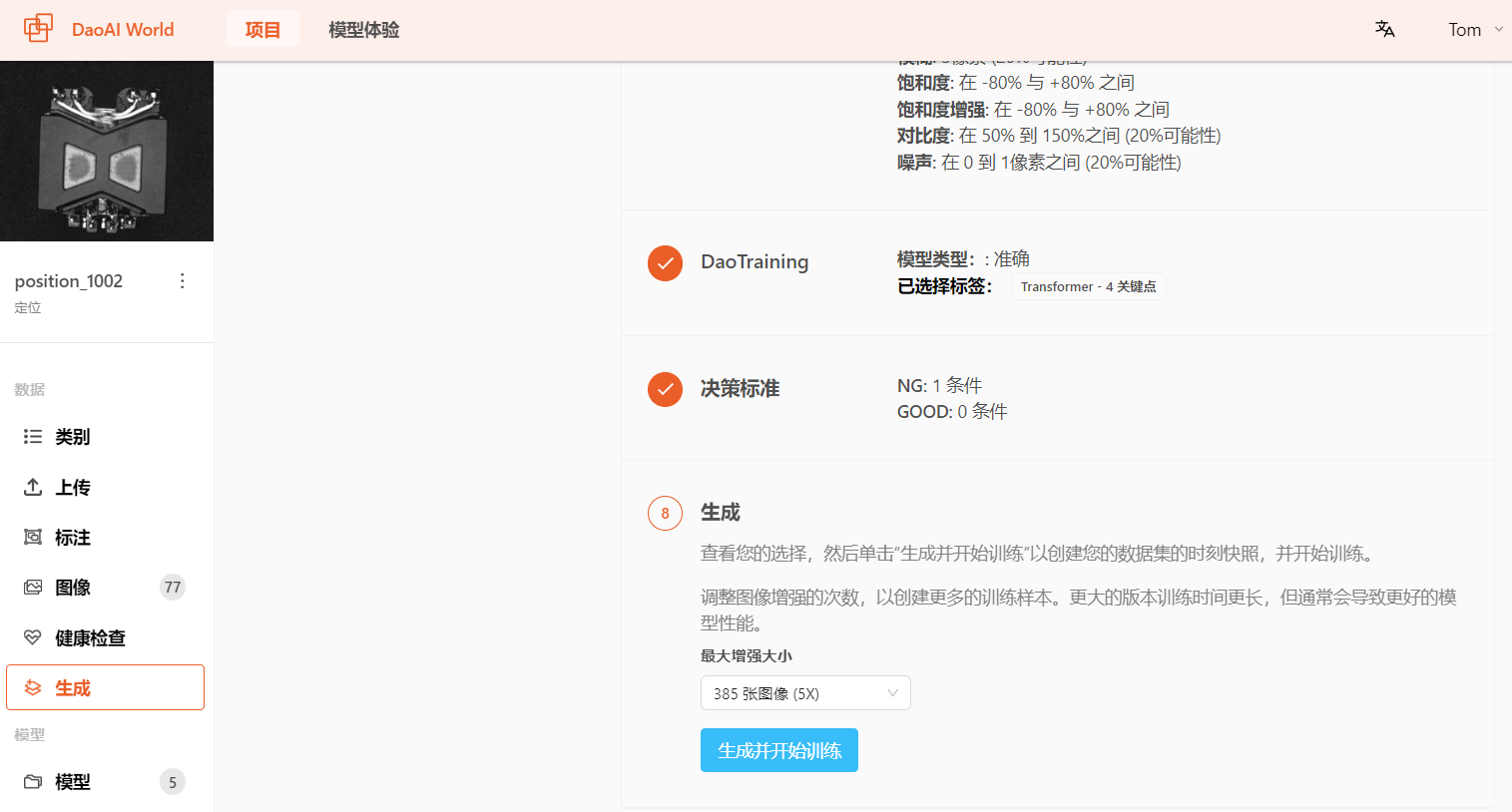Open the 决策标准 step heading
The width and height of the screenshot is (1512, 812).
click(740, 388)
